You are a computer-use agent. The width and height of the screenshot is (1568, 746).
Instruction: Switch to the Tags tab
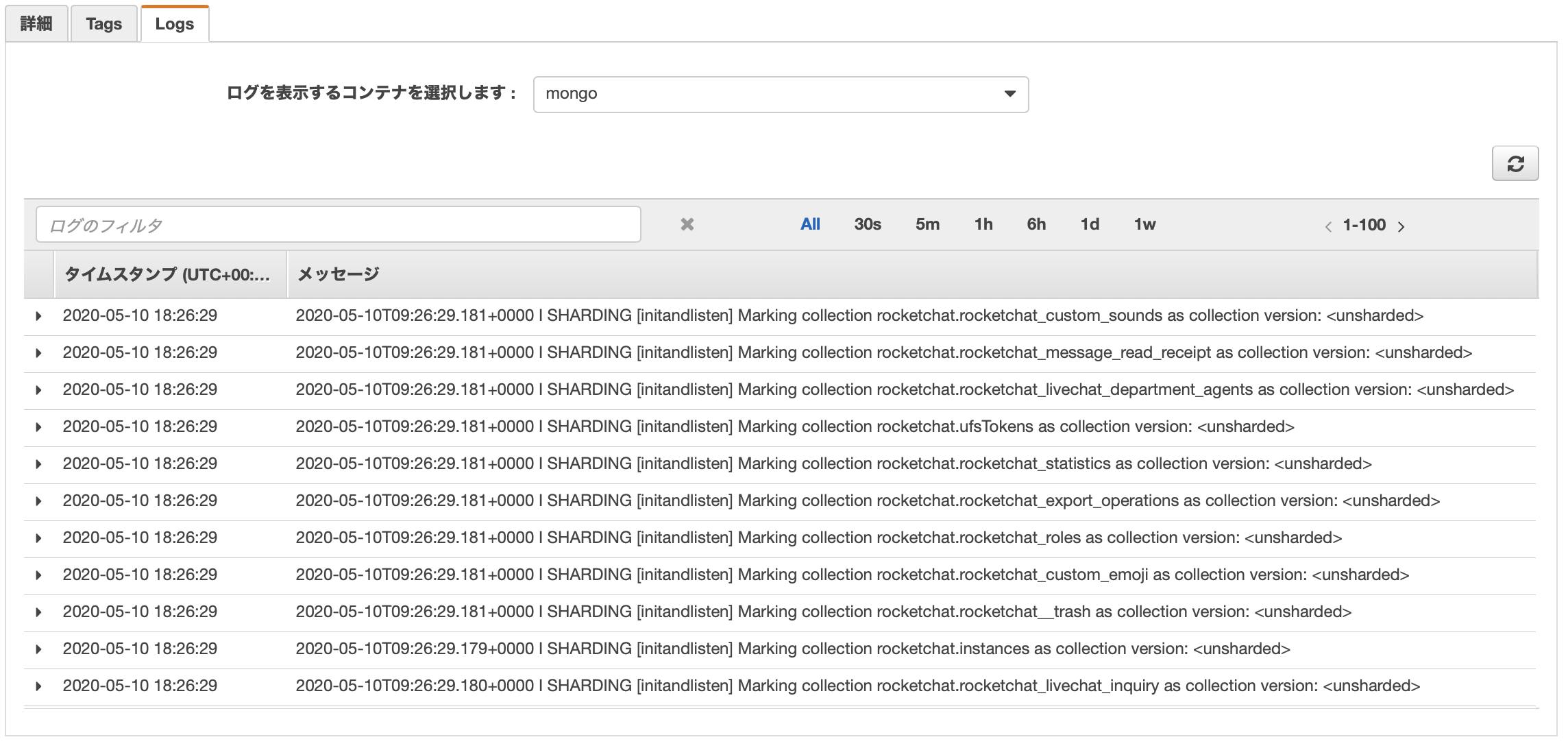pos(103,24)
